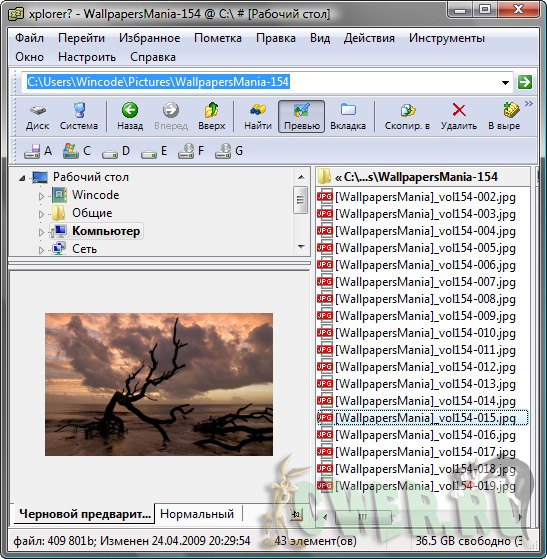Open the Действия menu

(x=369, y=38)
